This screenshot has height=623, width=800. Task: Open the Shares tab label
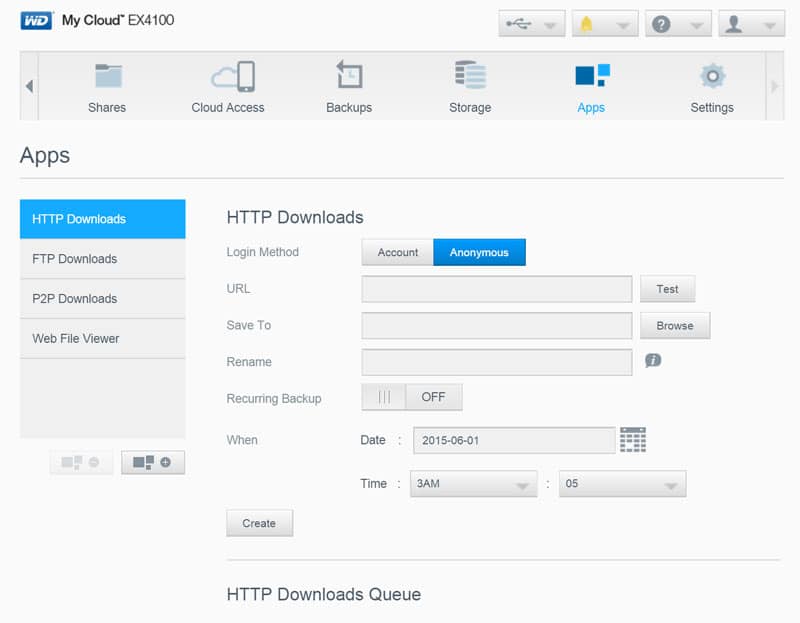[107, 108]
